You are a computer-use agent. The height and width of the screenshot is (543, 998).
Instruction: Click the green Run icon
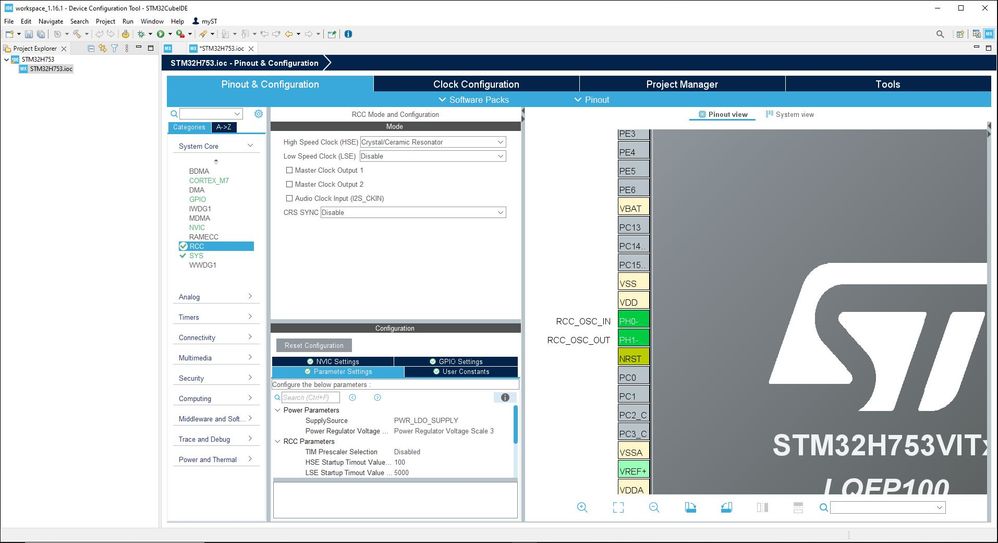(160, 34)
